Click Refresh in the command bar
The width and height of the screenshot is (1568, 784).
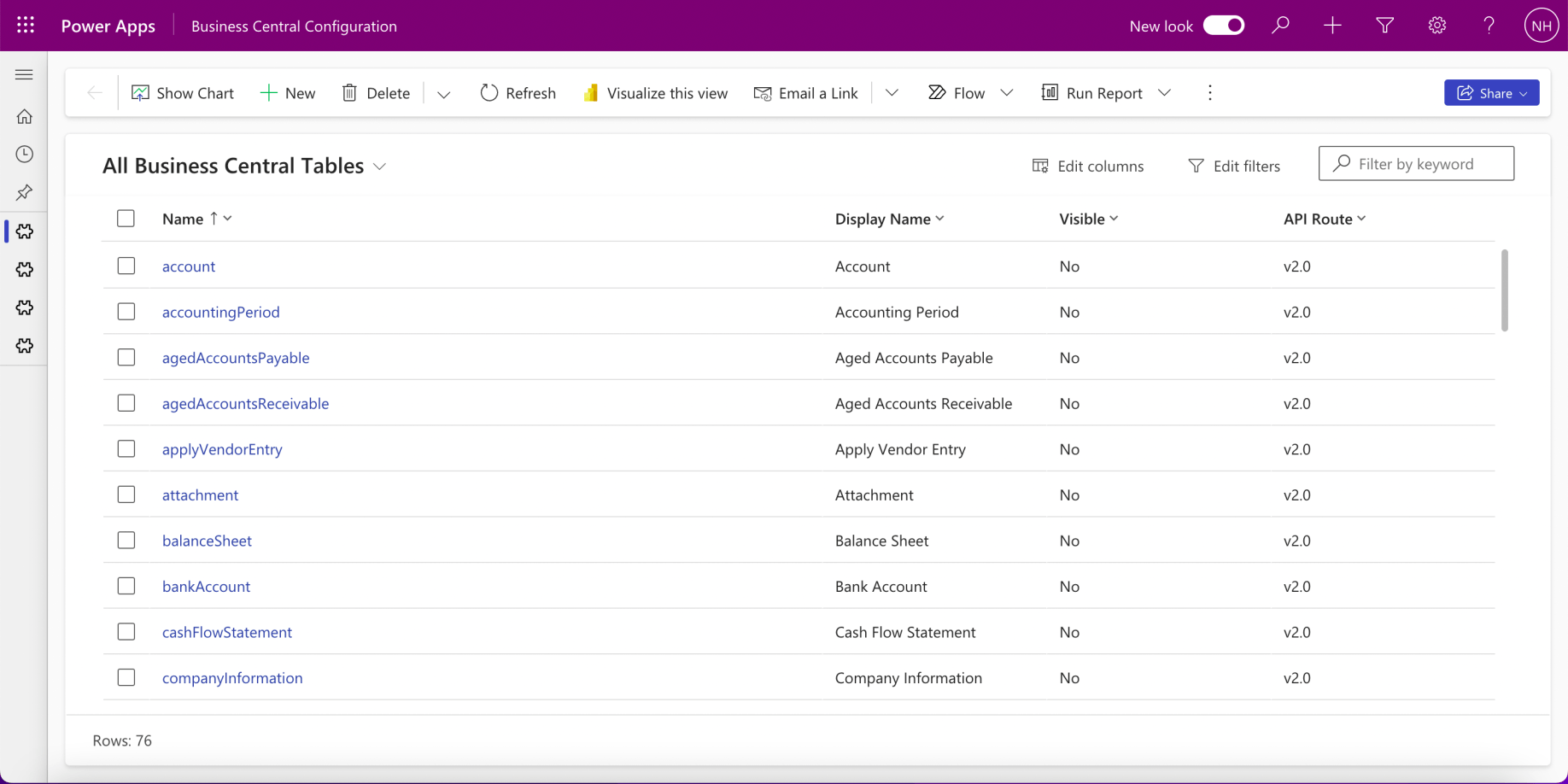click(518, 93)
